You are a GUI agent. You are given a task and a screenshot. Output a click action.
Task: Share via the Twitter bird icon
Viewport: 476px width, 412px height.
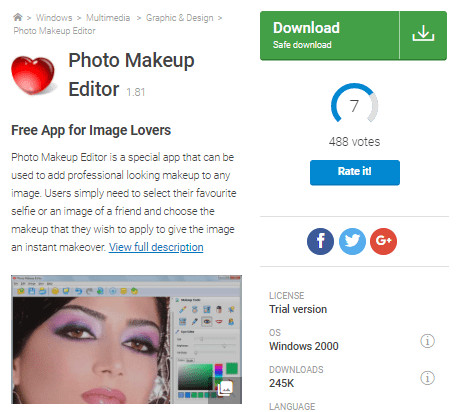[x=352, y=241]
